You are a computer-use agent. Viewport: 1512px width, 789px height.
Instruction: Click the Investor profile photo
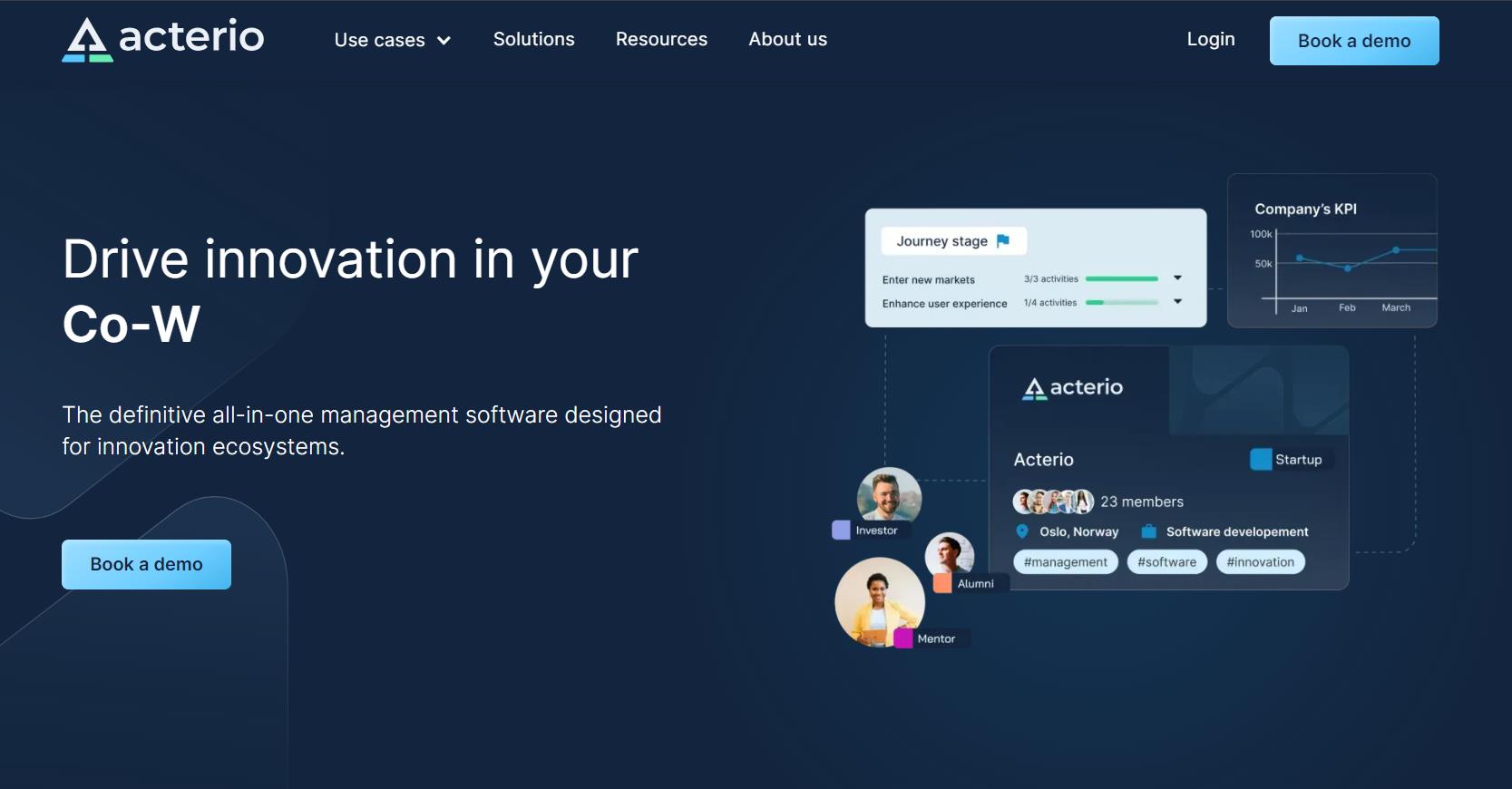pos(889,497)
